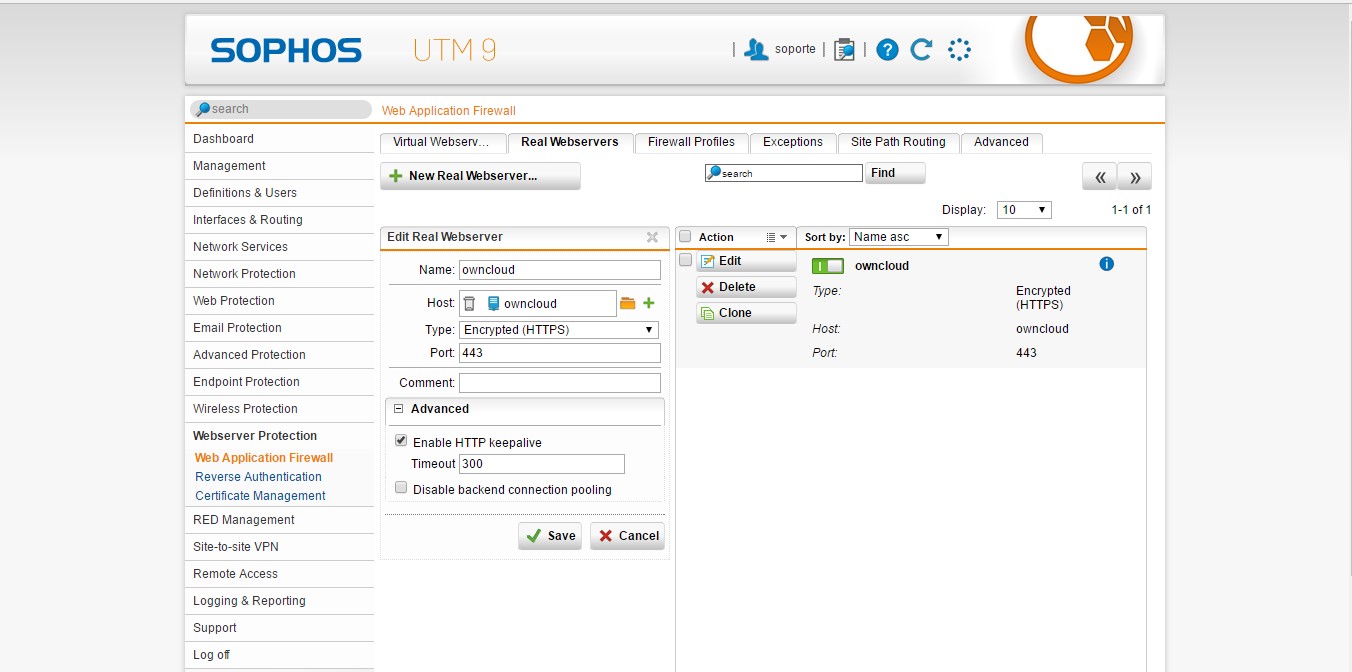1352x672 pixels.
Task: Check the select-all checkbox in Action header
Action: 685,237
